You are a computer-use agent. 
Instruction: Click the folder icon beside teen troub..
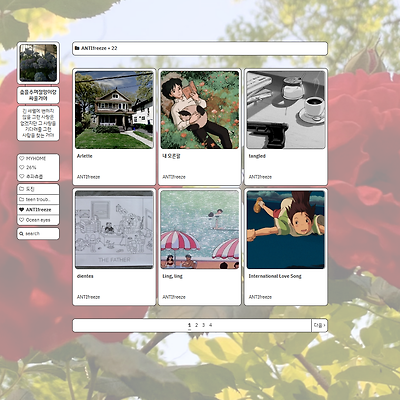22,199
